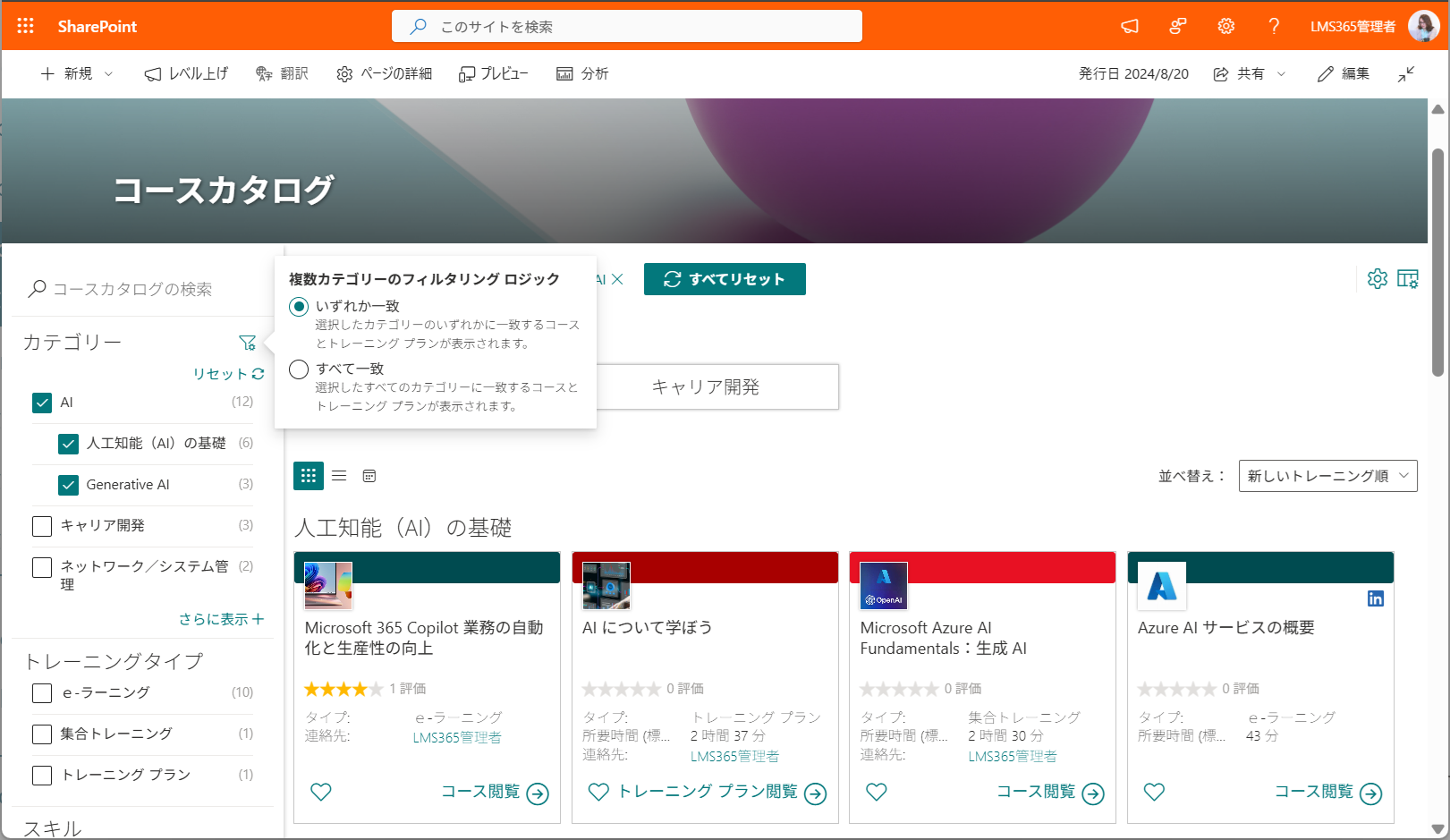
Task: Check the 集合トレーニング checkbox
Action: 42,734
